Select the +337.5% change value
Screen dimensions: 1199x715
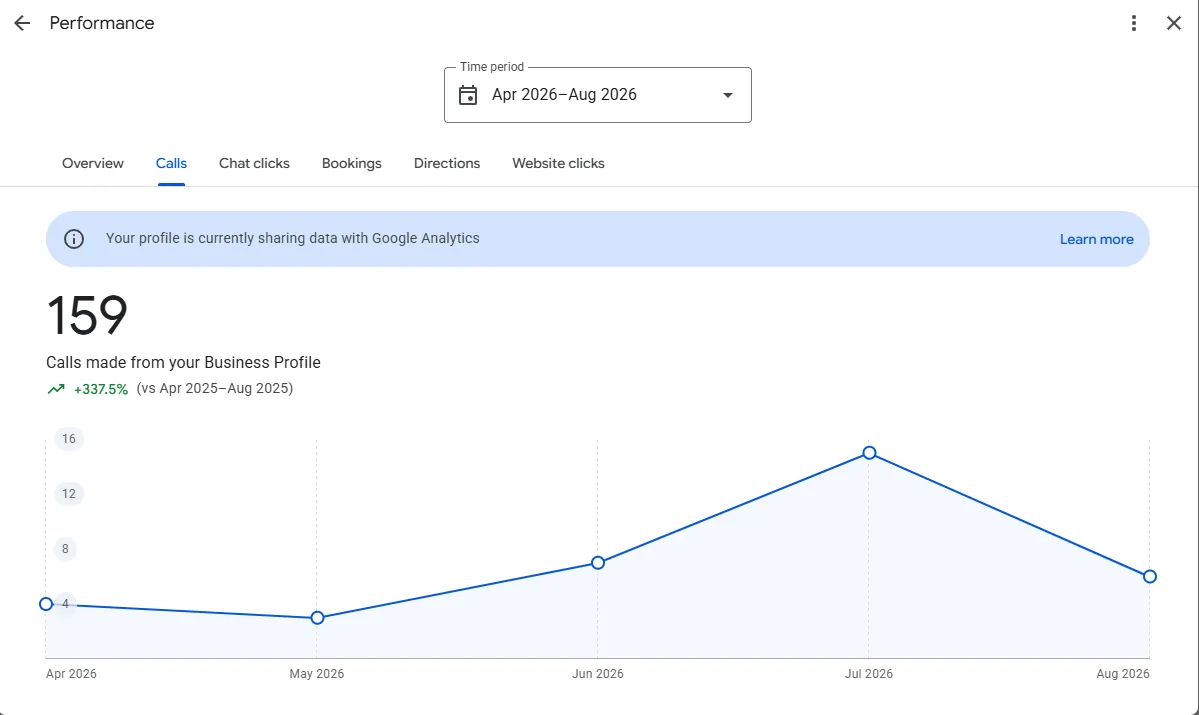[101, 389]
